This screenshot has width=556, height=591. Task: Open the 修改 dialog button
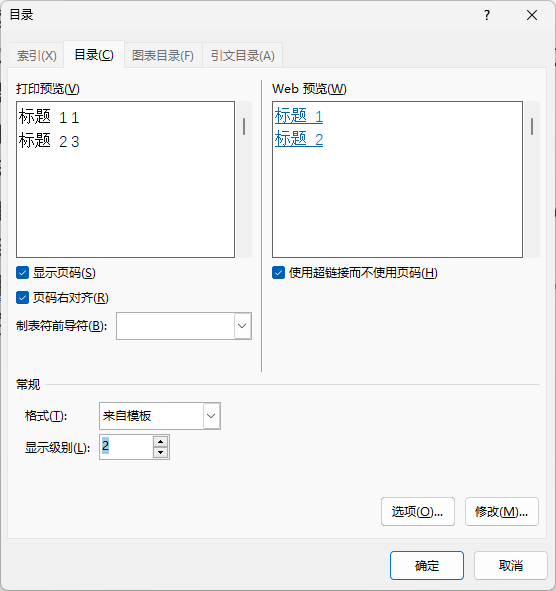502,511
